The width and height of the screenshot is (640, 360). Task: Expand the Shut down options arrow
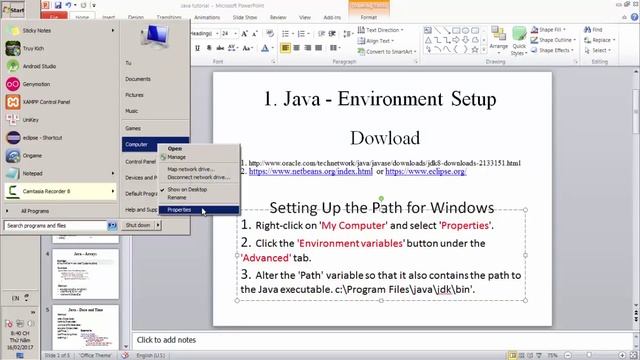(158, 225)
